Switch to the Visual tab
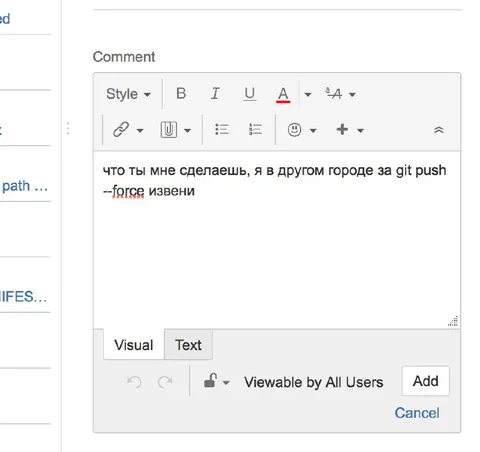Screen dimensions: 480x452 click(x=134, y=345)
